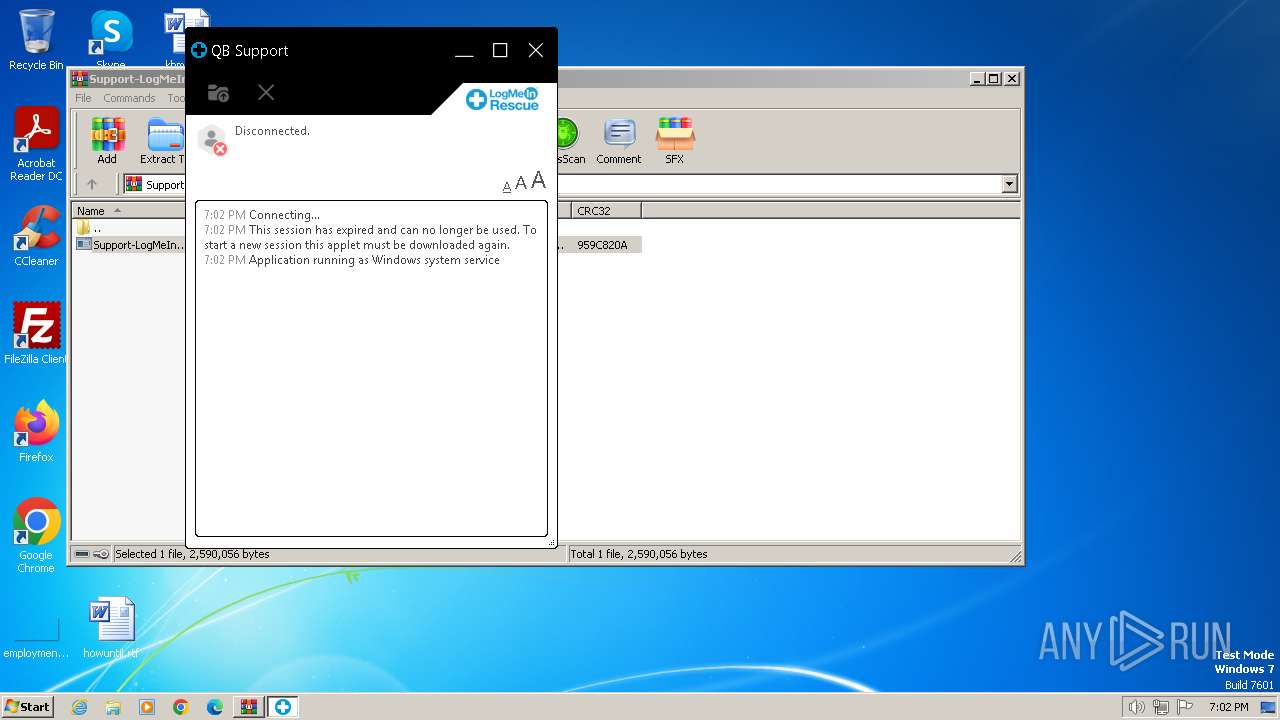Click the WinRAR status bar drive icon
The height and width of the screenshot is (720, 1280).
point(82,554)
